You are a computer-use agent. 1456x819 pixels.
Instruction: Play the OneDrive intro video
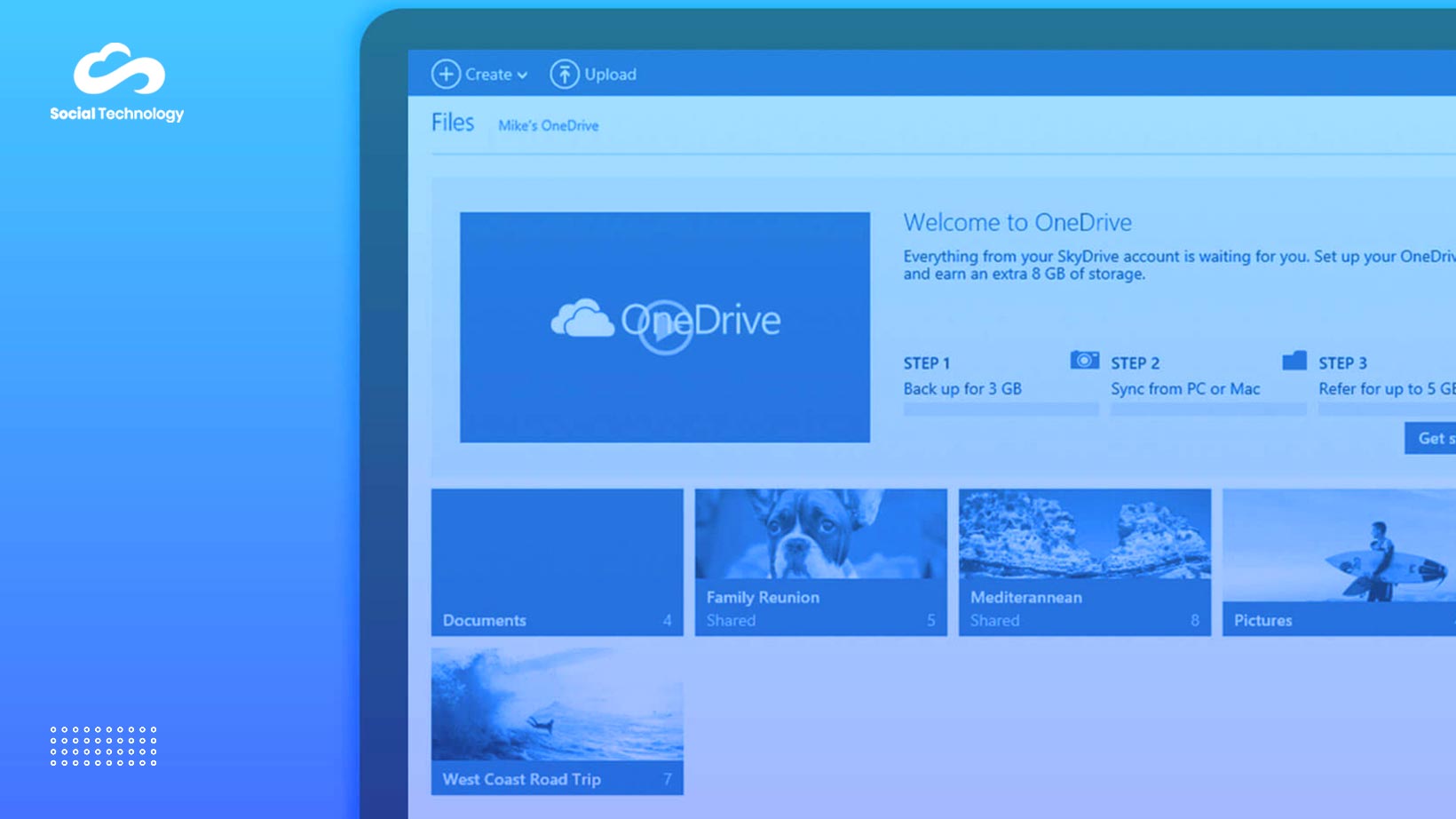665,327
